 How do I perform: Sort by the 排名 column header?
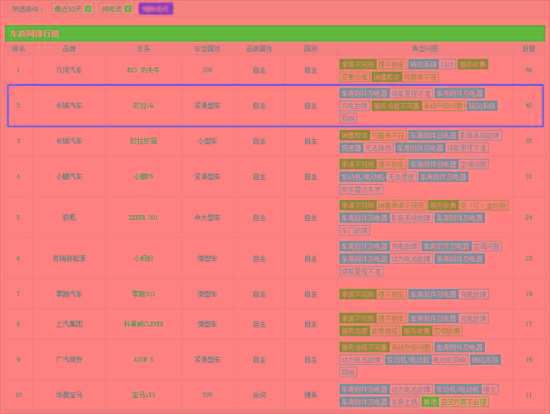point(18,49)
